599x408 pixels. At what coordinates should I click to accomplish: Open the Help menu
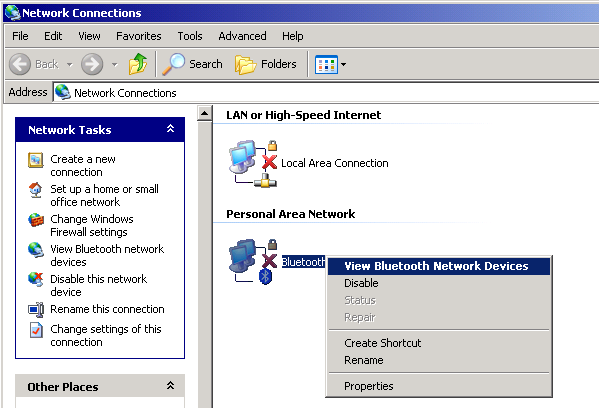coord(293,36)
